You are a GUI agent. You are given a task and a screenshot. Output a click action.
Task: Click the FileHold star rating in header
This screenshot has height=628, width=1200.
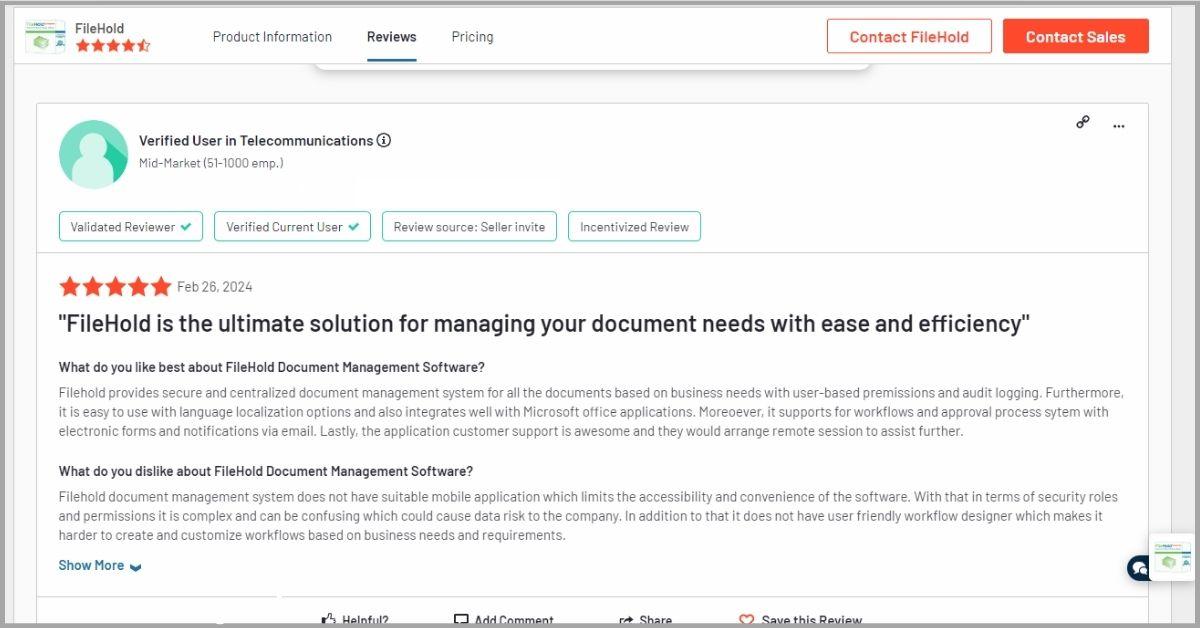click(x=113, y=46)
